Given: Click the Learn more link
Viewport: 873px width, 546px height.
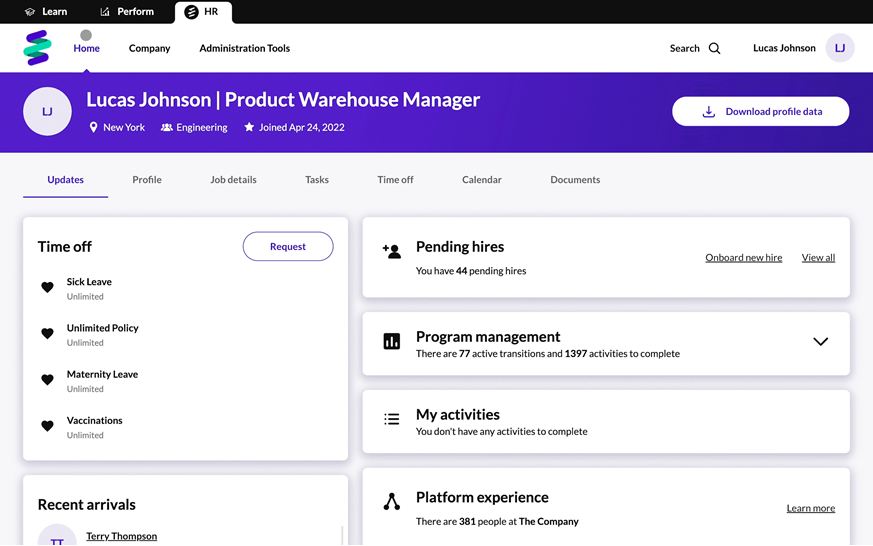Looking at the screenshot, I should [x=810, y=508].
